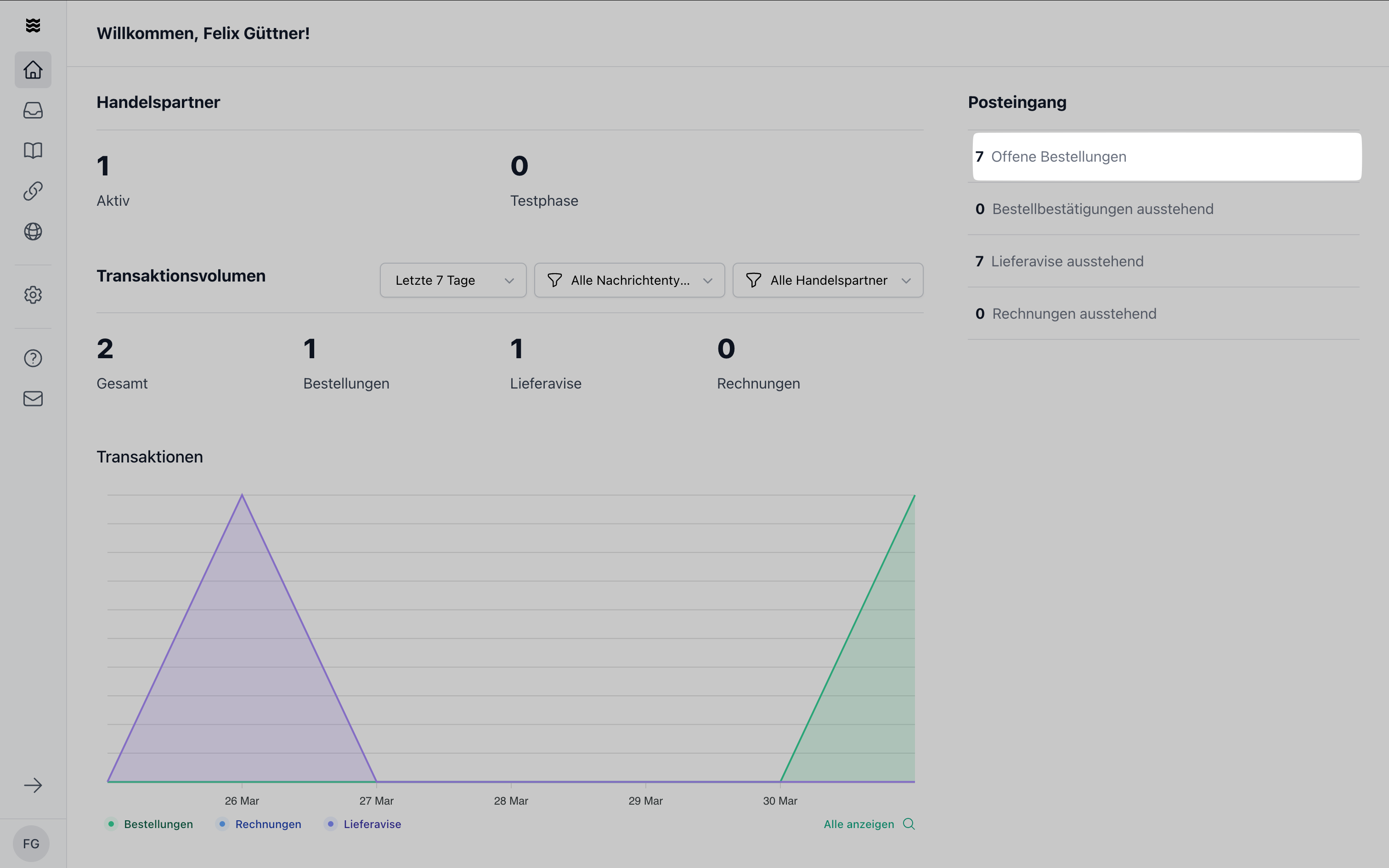
Task: Open the Home dashboard icon
Action: click(33, 69)
